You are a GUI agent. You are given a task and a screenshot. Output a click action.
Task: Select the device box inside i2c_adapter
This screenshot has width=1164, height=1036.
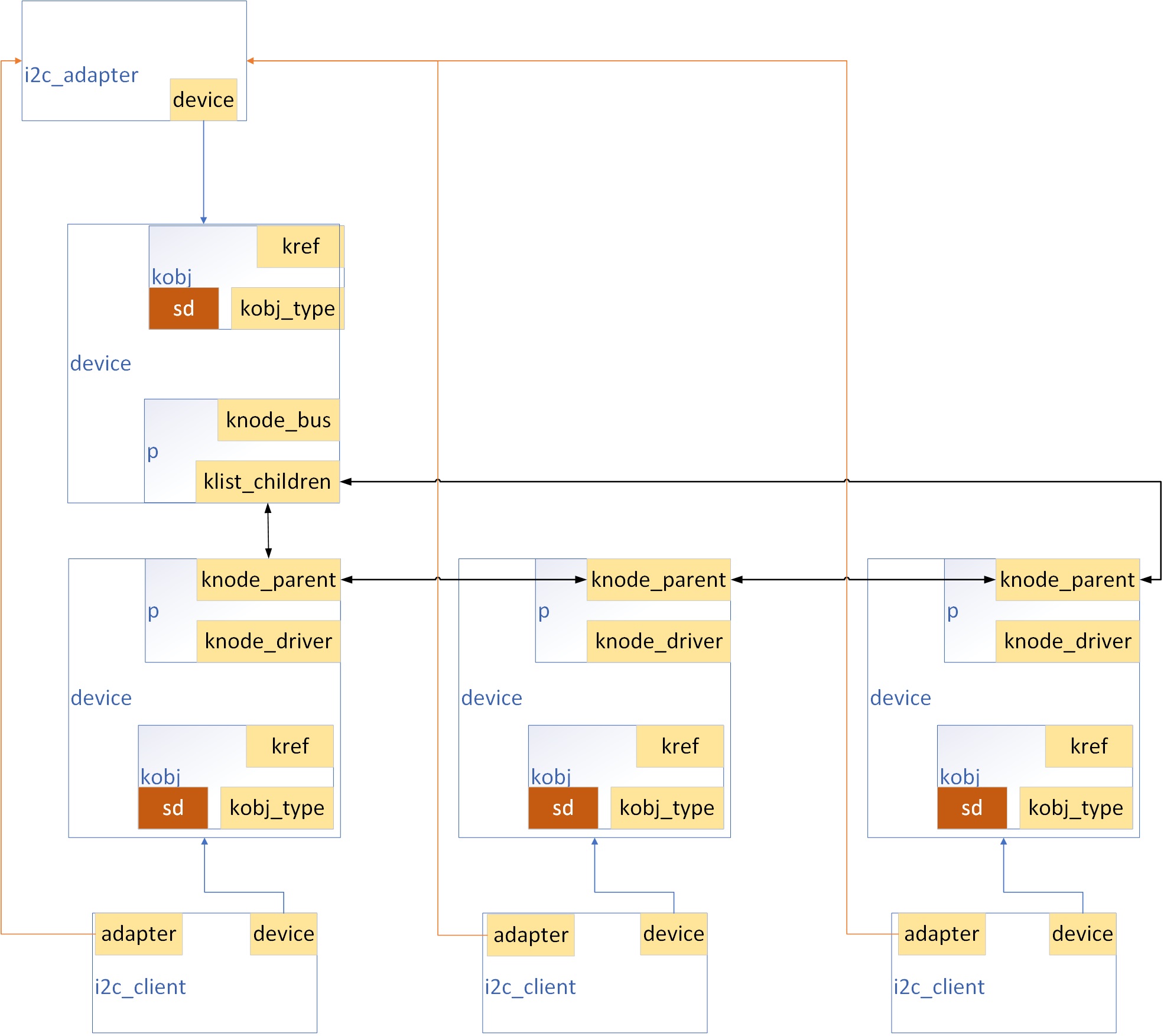tap(203, 100)
